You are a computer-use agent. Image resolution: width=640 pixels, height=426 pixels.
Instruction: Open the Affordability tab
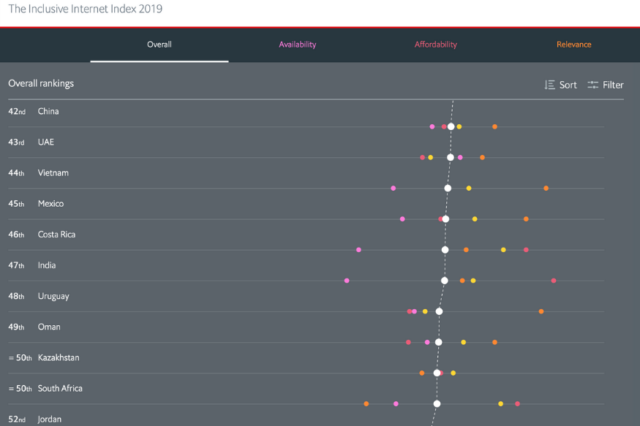click(x=436, y=44)
